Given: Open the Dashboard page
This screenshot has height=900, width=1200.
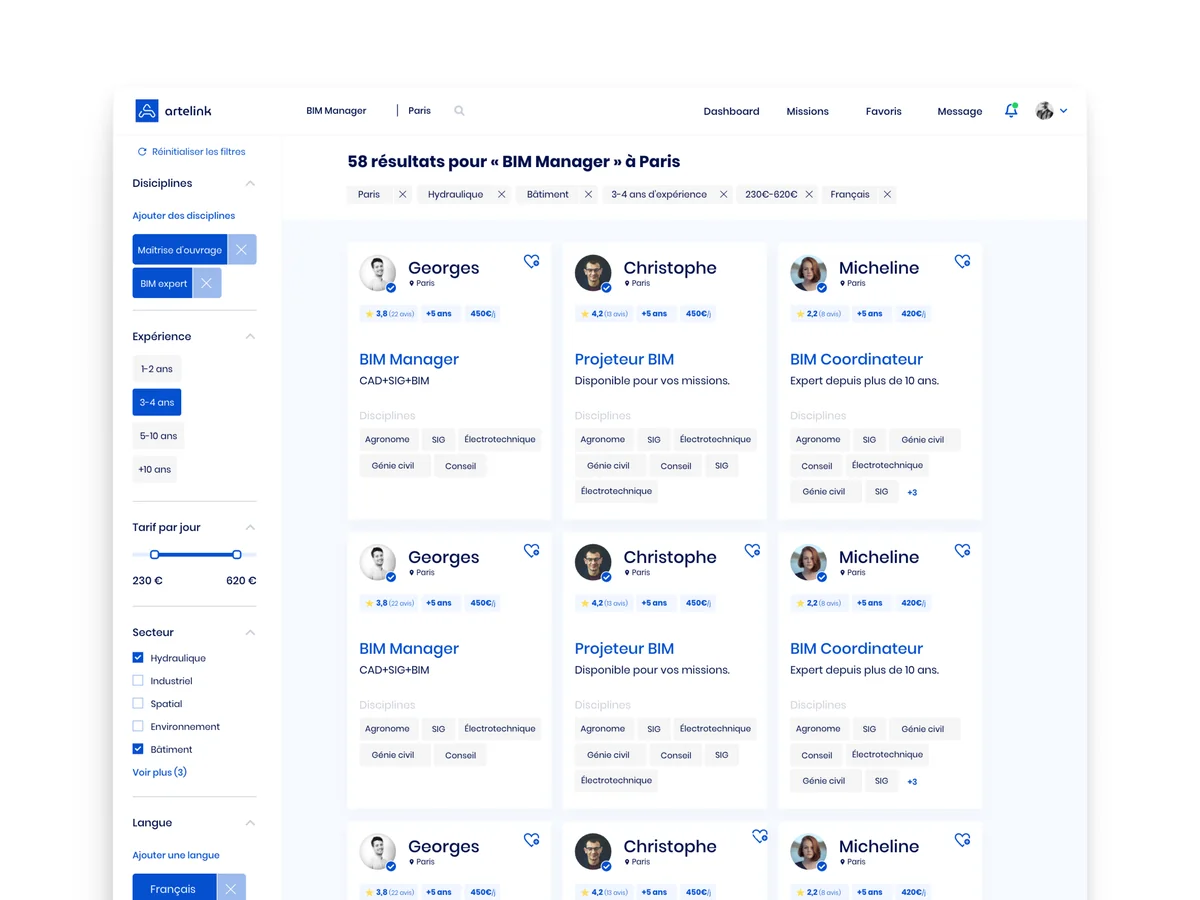Looking at the screenshot, I should pos(731,111).
